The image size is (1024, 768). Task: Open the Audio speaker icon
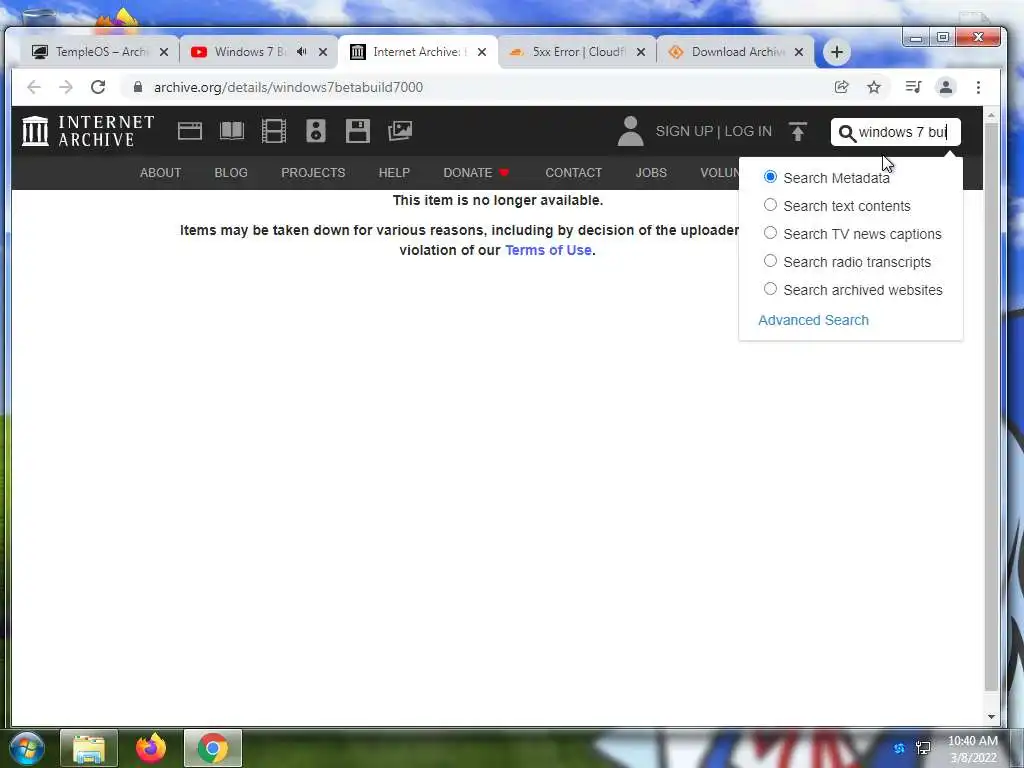[x=316, y=131]
